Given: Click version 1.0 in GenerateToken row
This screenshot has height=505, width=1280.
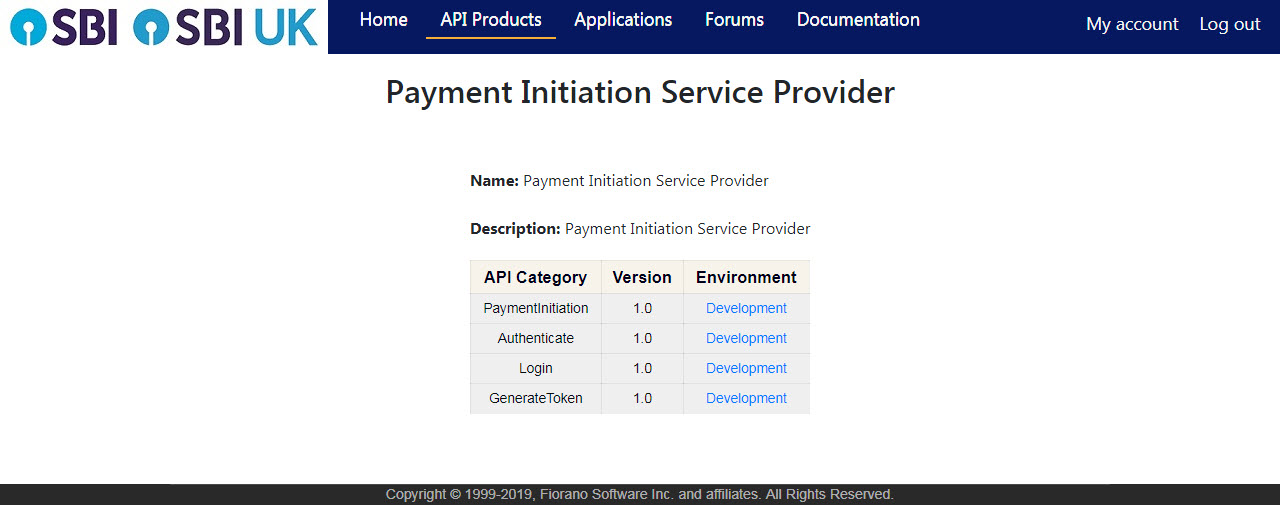Looking at the screenshot, I should (642, 398).
